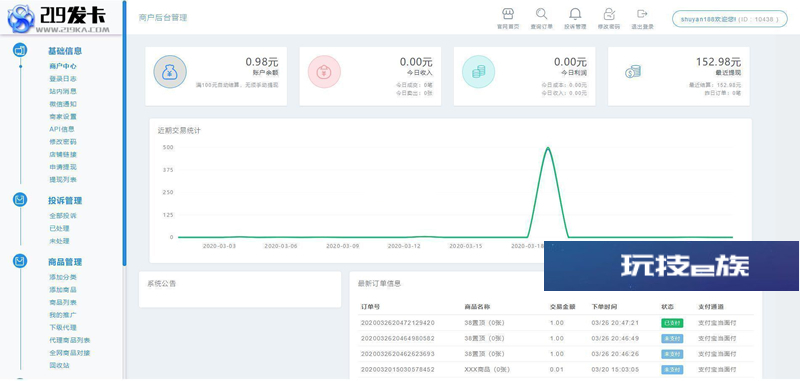Open API信息 in the sidebar
Screen dimensions: 800x381
coord(62,129)
